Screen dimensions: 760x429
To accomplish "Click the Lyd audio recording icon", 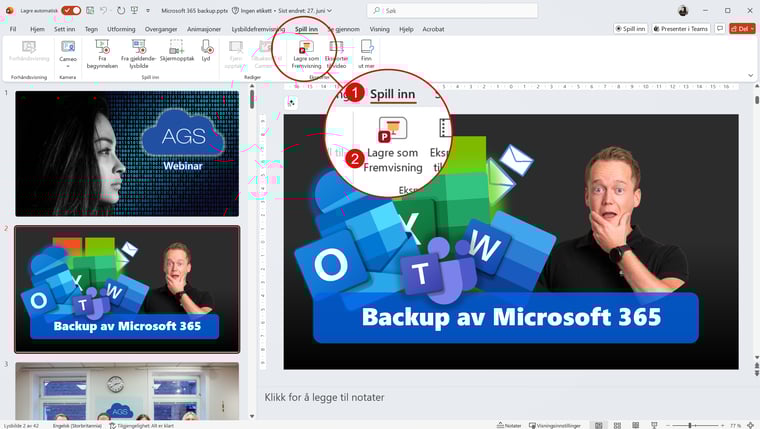I will 206,51.
